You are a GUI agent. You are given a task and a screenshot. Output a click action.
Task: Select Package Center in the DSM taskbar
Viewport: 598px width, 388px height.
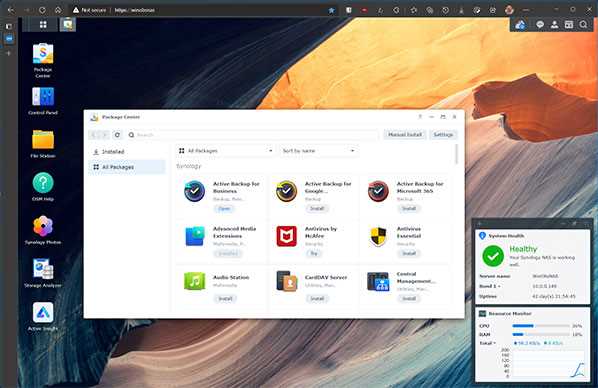[68, 24]
